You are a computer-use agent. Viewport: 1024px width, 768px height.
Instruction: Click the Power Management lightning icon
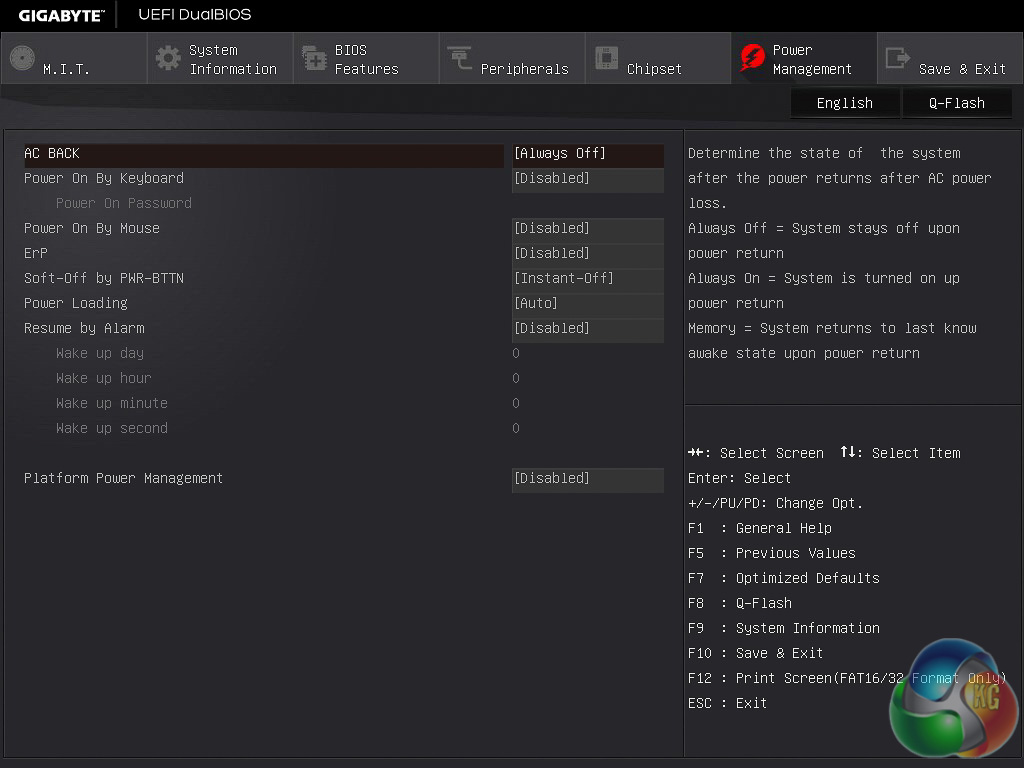[x=752, y=58]
